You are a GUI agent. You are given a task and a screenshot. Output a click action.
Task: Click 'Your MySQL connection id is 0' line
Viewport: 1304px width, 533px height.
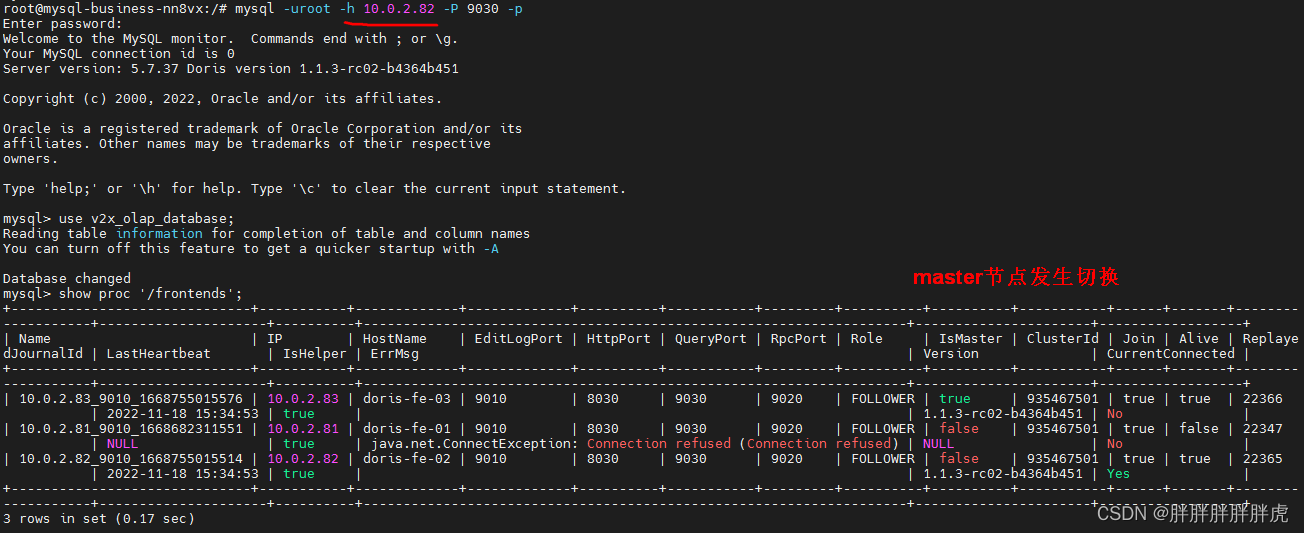click(119, 54)
